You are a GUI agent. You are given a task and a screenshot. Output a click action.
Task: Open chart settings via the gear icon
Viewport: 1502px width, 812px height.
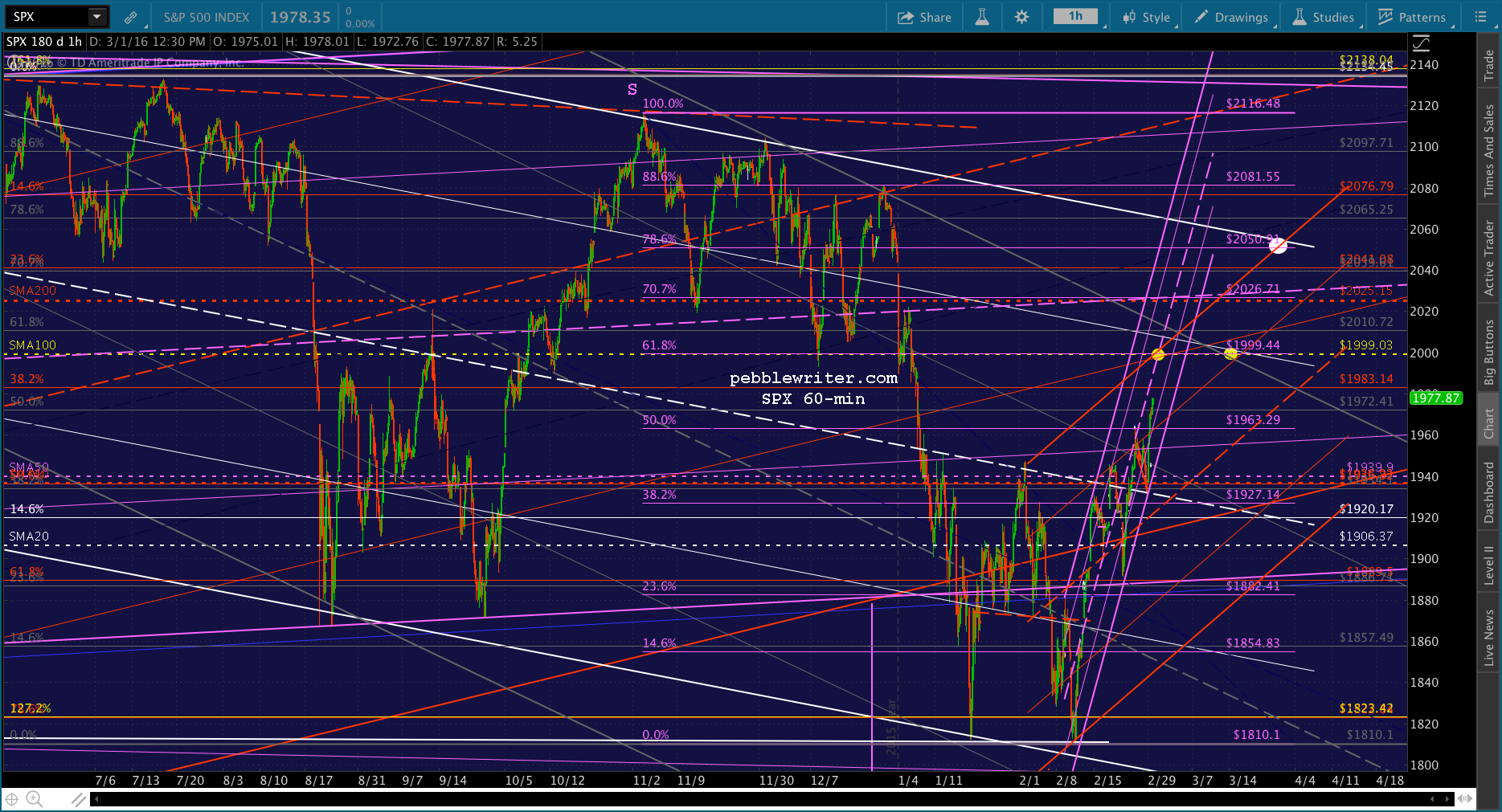pyautogui.click(x=1021, y=17)
